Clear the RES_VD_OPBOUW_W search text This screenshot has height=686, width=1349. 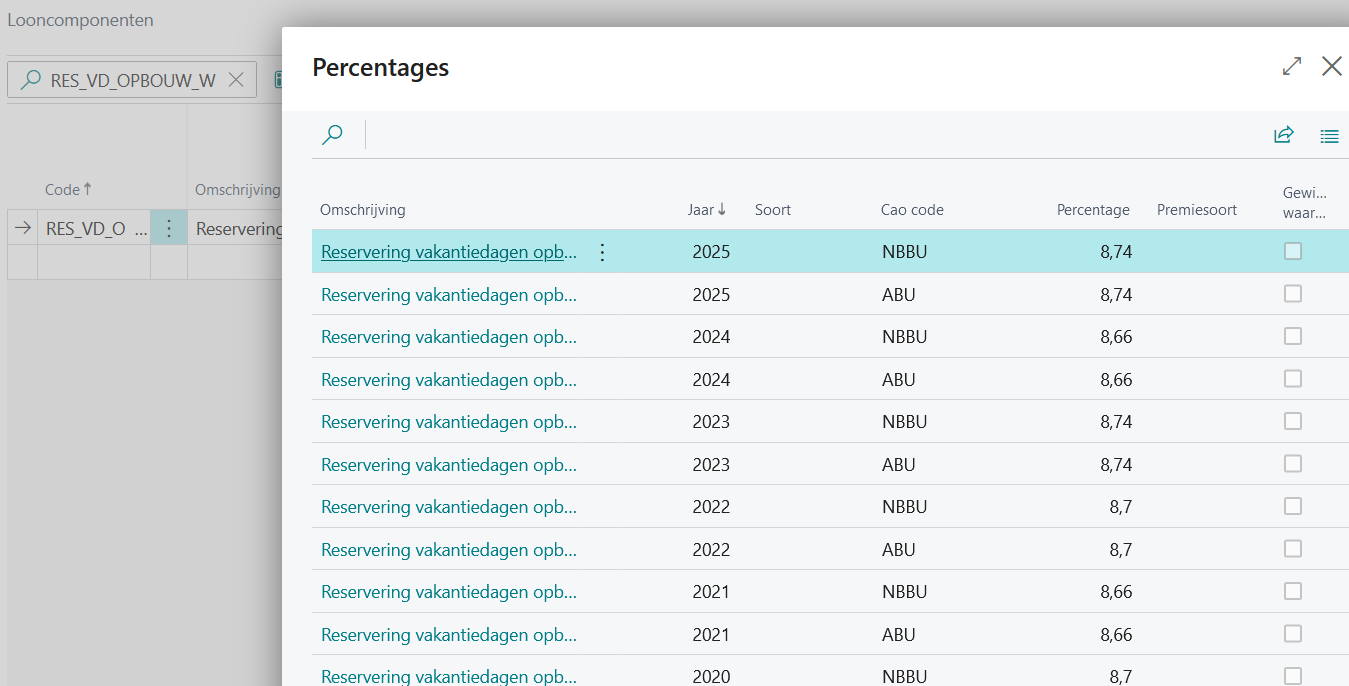236,80
